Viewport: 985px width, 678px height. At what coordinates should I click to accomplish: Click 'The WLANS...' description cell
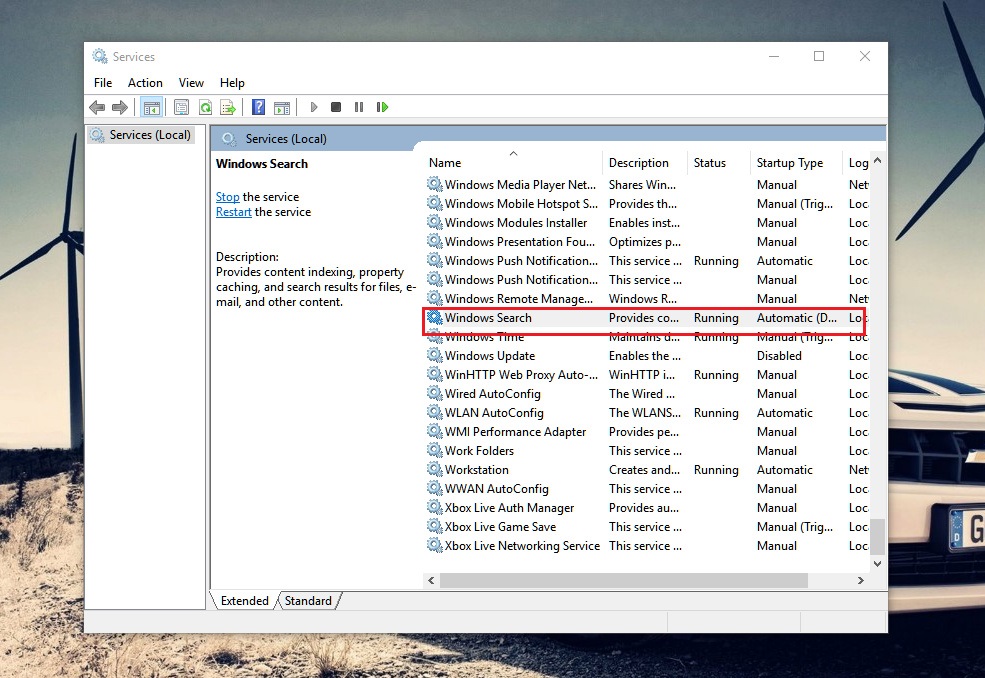(645, 413)
